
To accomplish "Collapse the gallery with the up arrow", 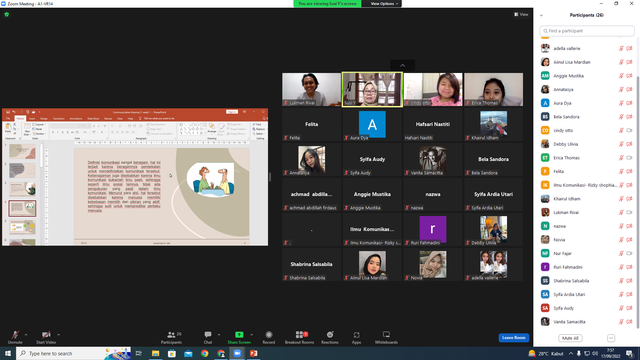I will [402, 65].
